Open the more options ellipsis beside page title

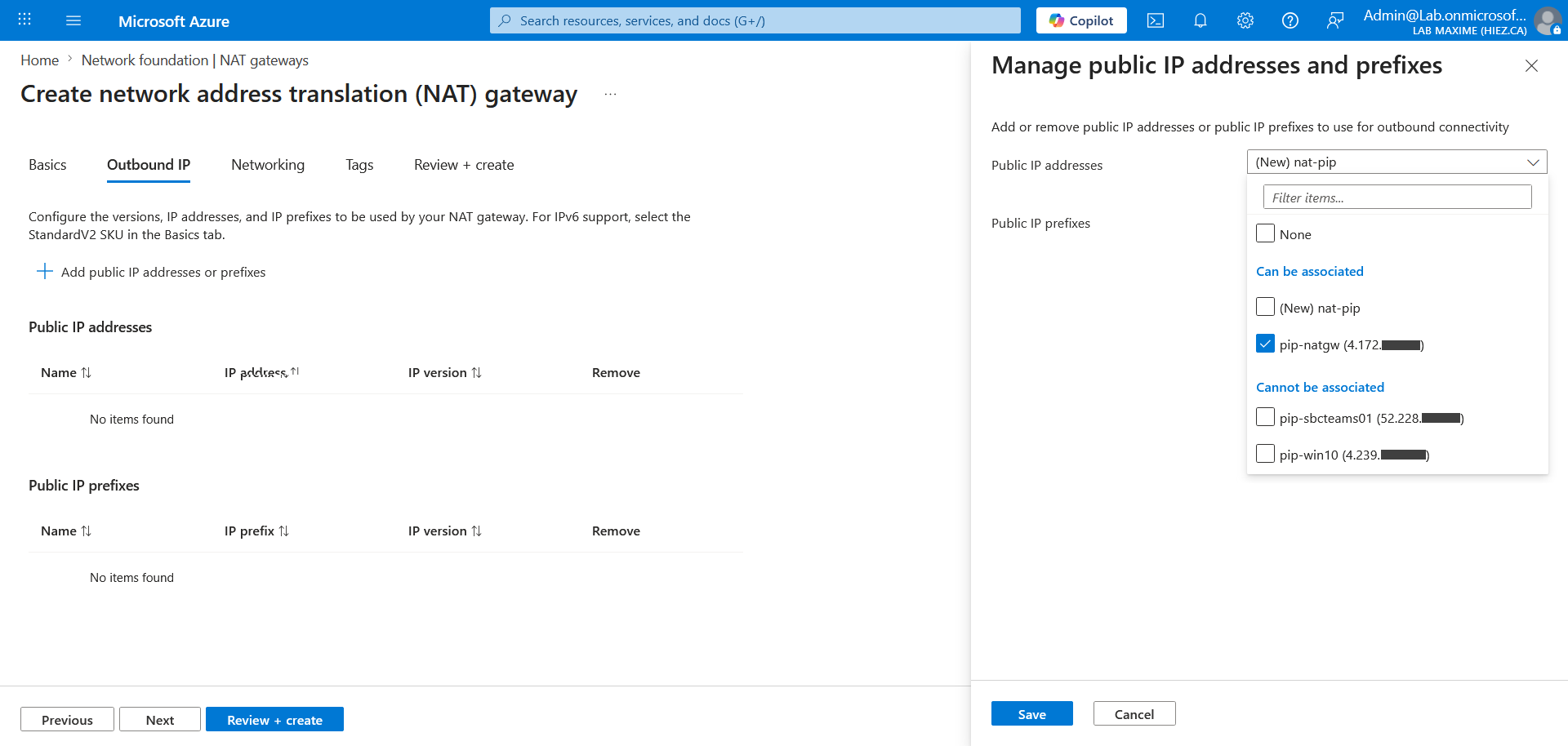click(x=610, y=95)
